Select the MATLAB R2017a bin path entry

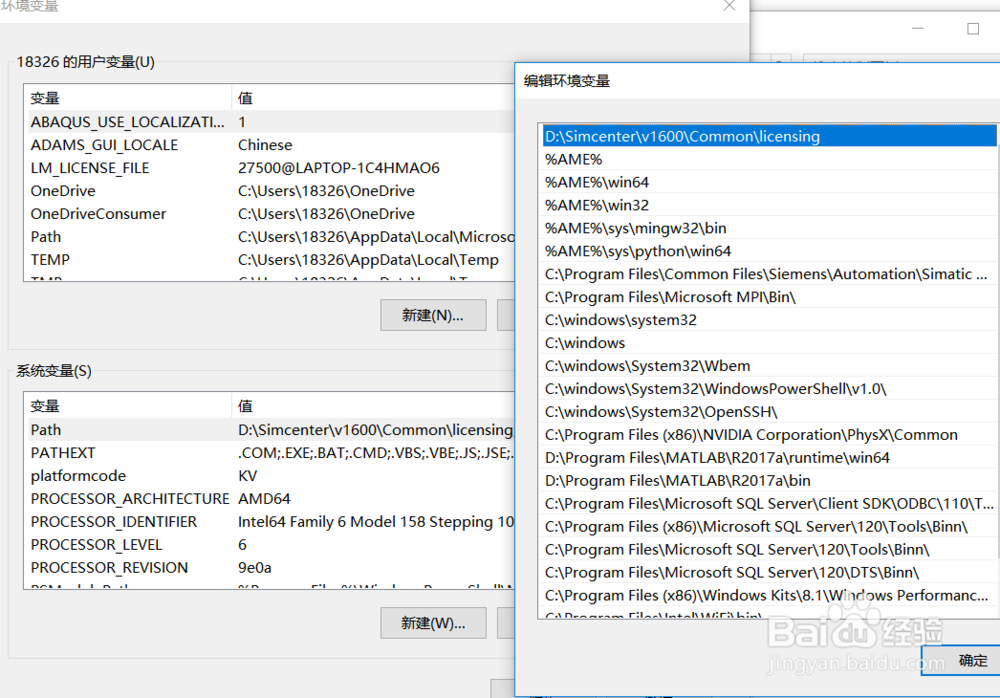pos(700,480)
